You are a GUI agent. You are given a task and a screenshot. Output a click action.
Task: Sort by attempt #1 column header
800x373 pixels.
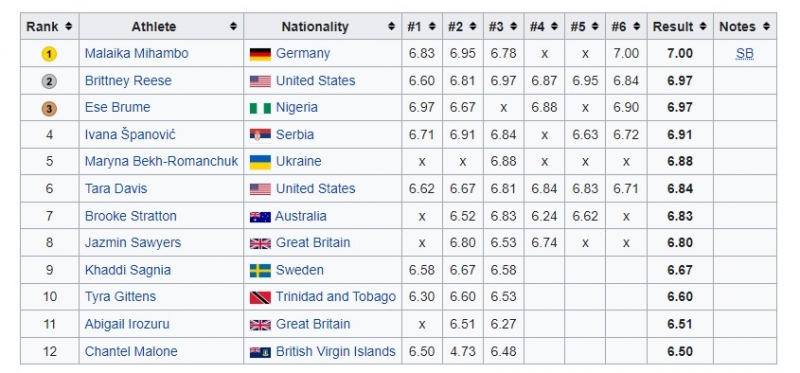pyautogui.click(x=421, y=27)
